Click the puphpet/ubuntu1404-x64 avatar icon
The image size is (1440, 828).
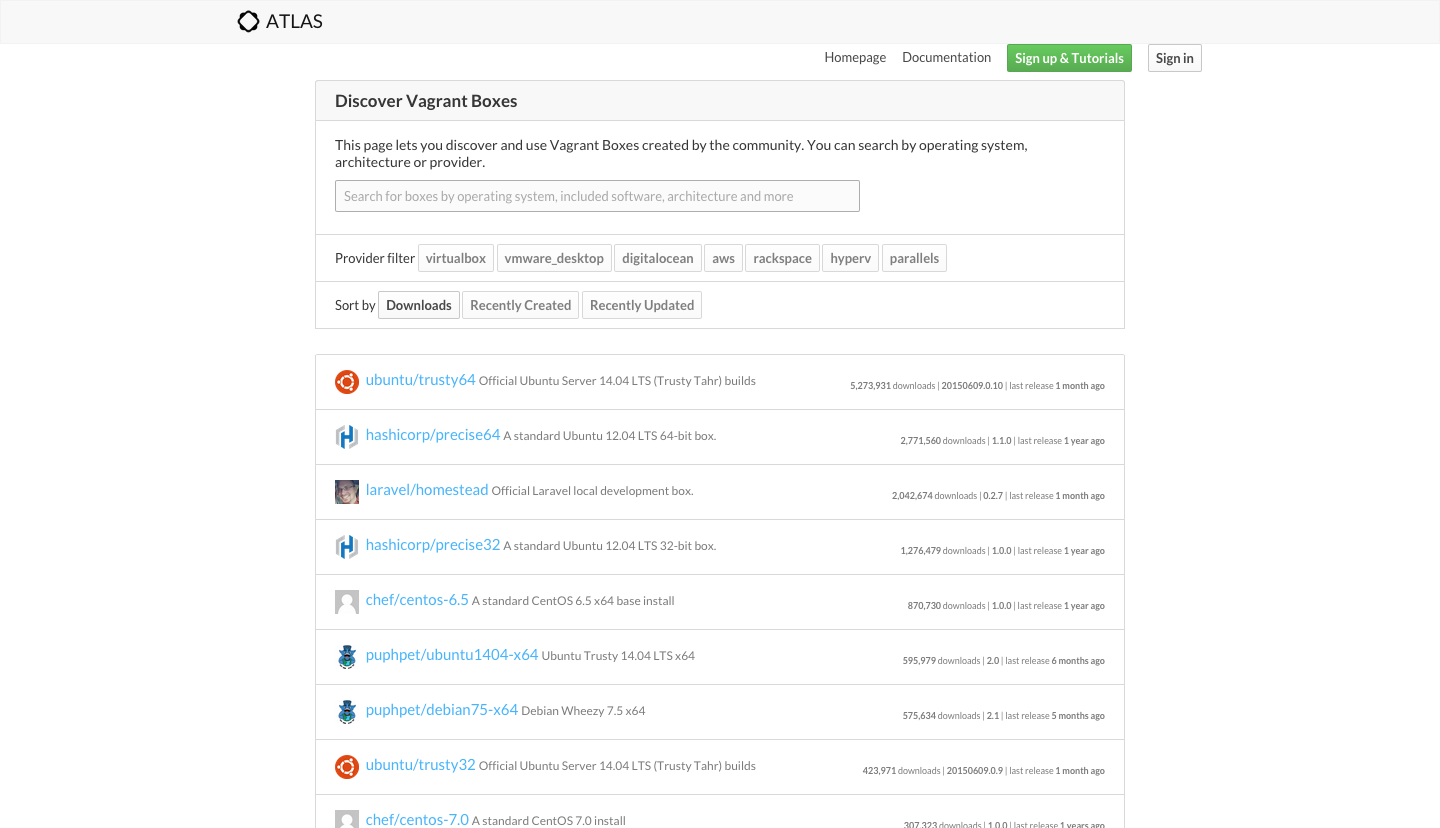coord(347,657)
